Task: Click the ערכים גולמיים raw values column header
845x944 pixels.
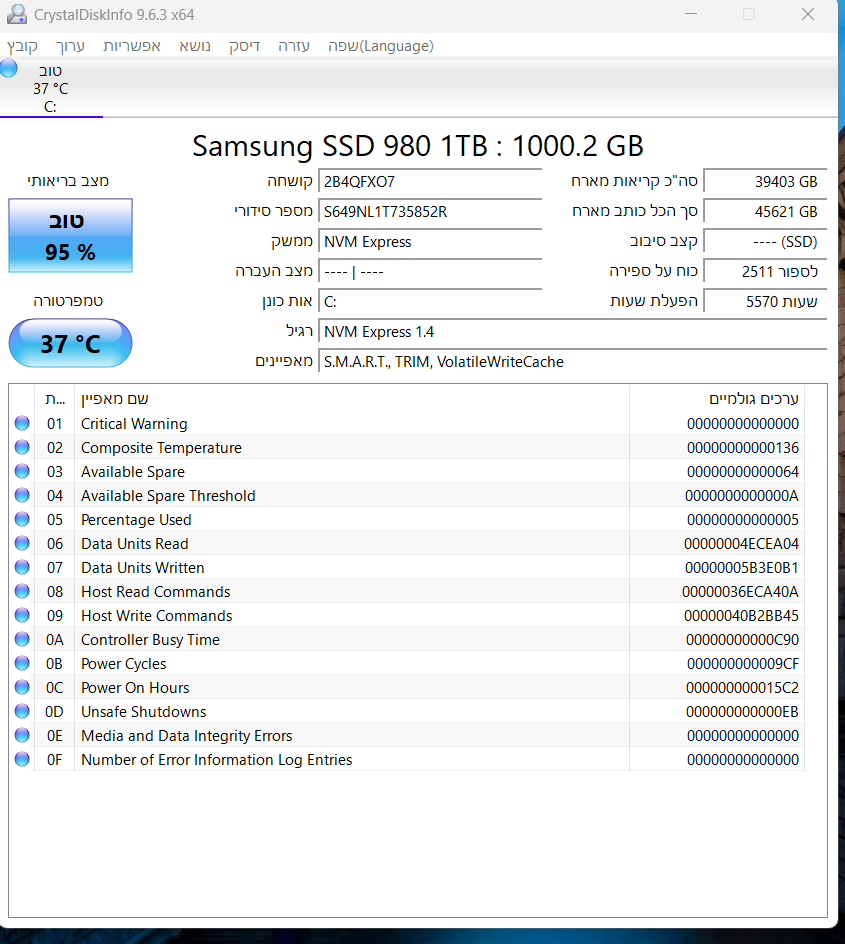Action: [x=717, y=399]
